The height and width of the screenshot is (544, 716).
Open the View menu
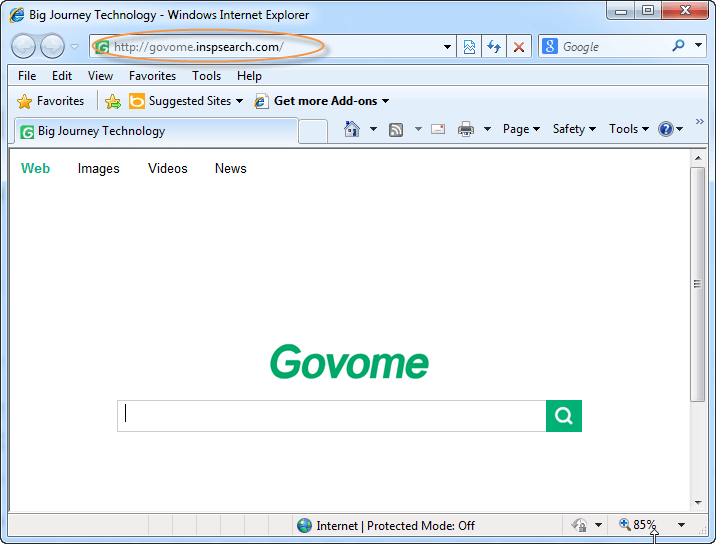point(100,76)
